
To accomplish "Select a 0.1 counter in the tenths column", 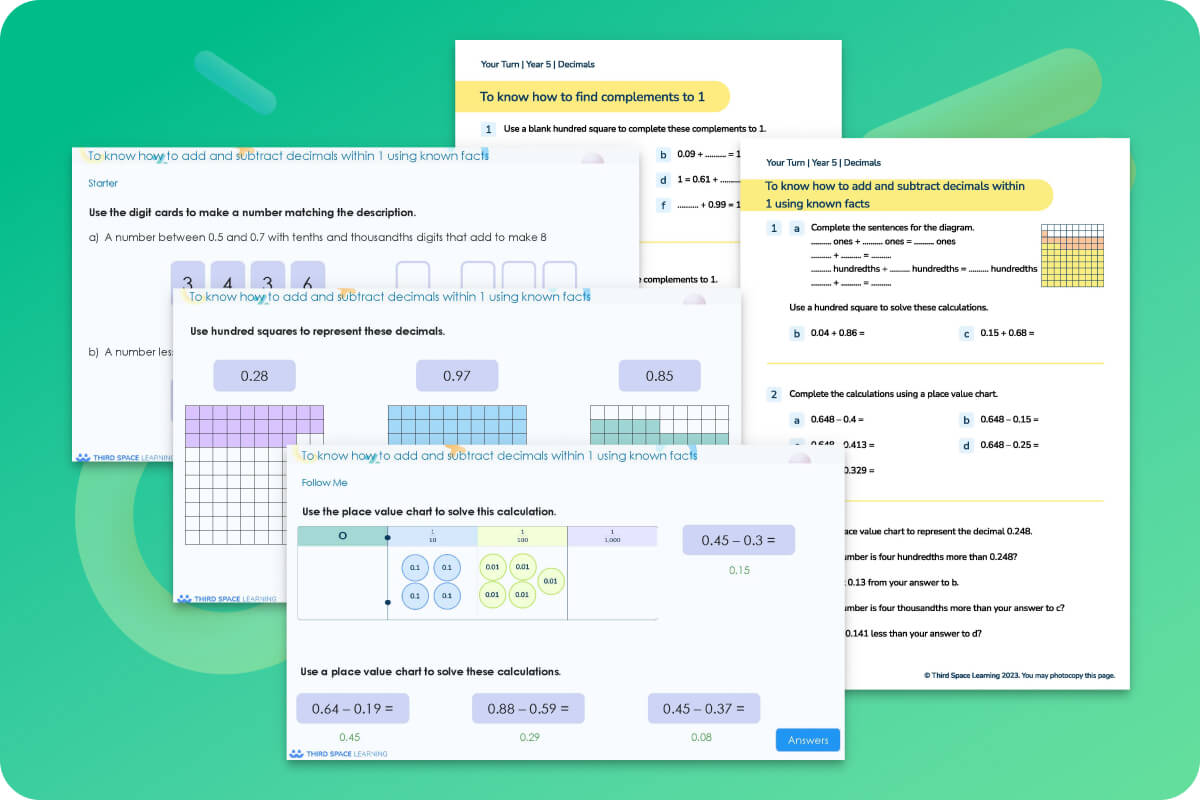I will [415, 567].
